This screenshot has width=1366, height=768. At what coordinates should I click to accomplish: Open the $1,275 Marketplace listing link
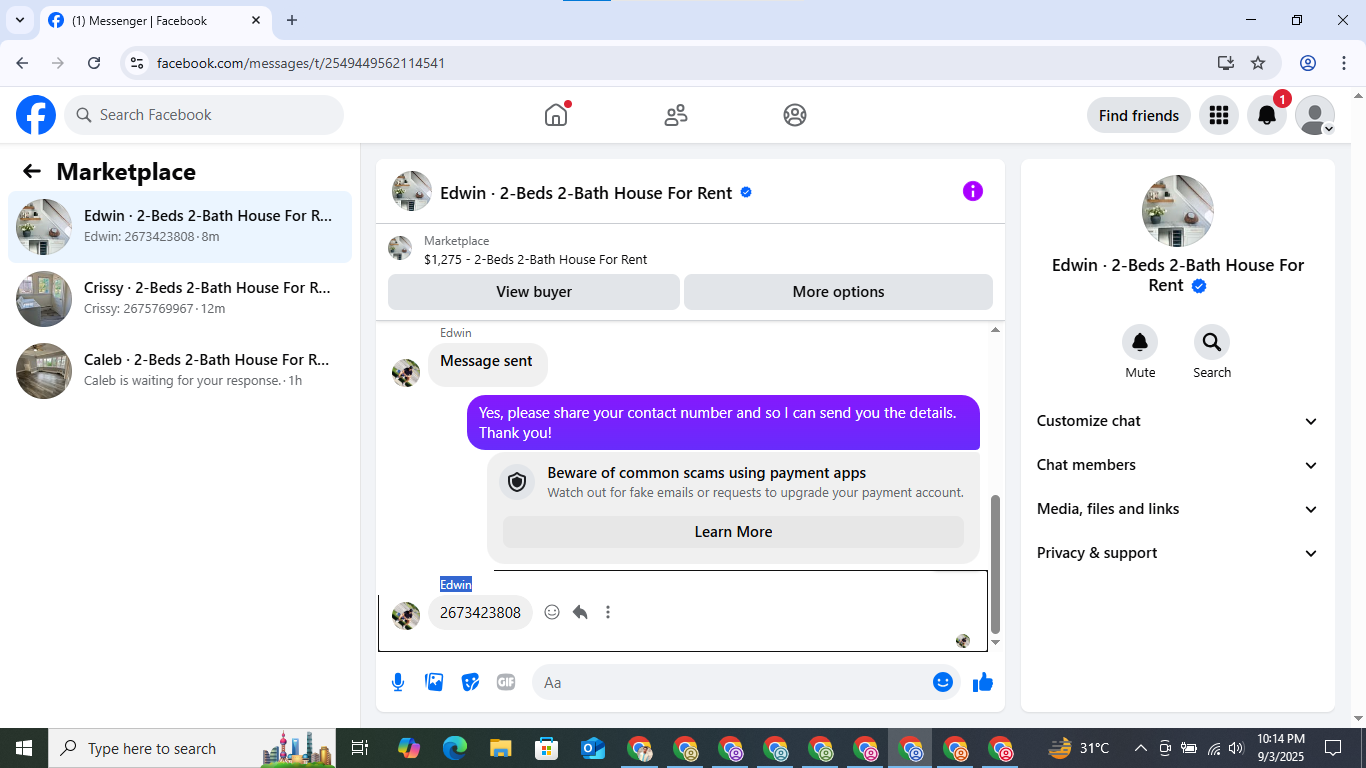tap(535, 259)
